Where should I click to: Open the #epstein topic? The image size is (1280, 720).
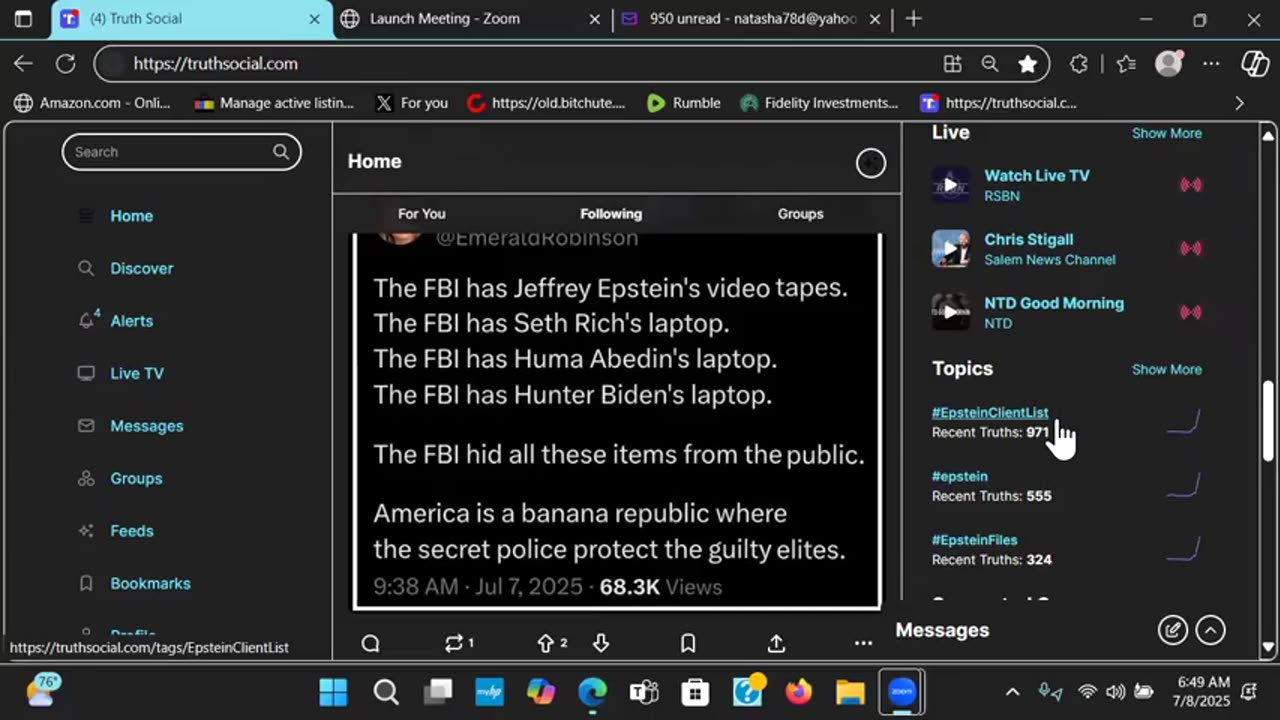[x=959, y=477]
